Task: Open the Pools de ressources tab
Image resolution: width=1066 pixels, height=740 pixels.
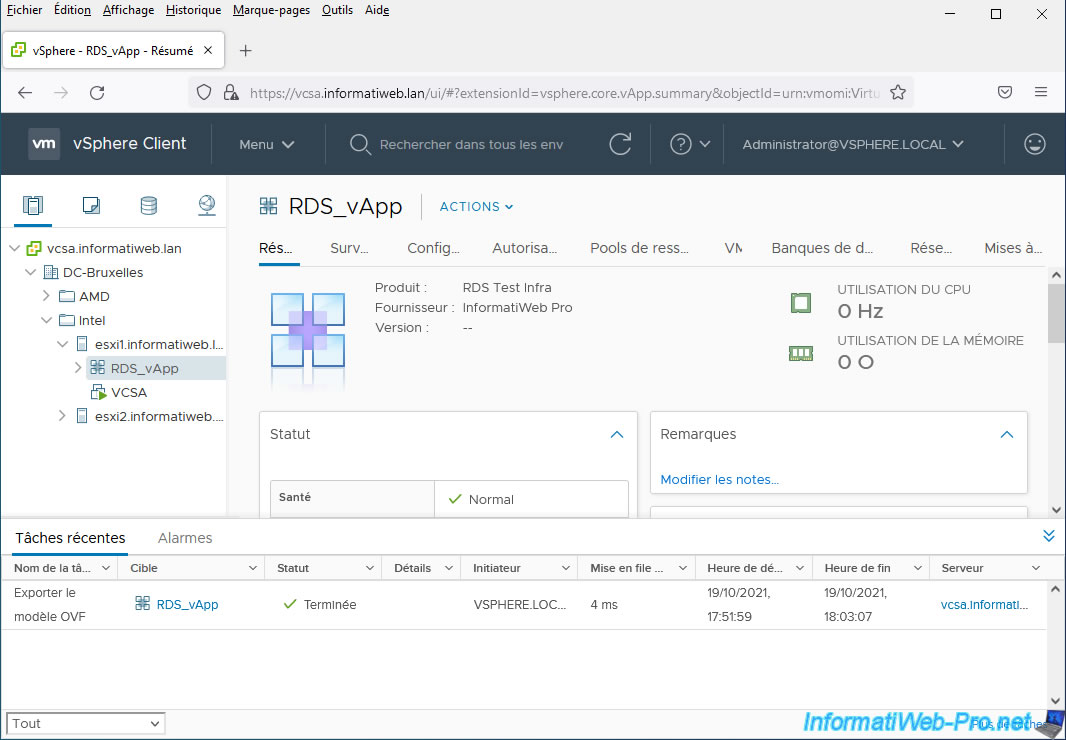Action: (x=639, y=248)
